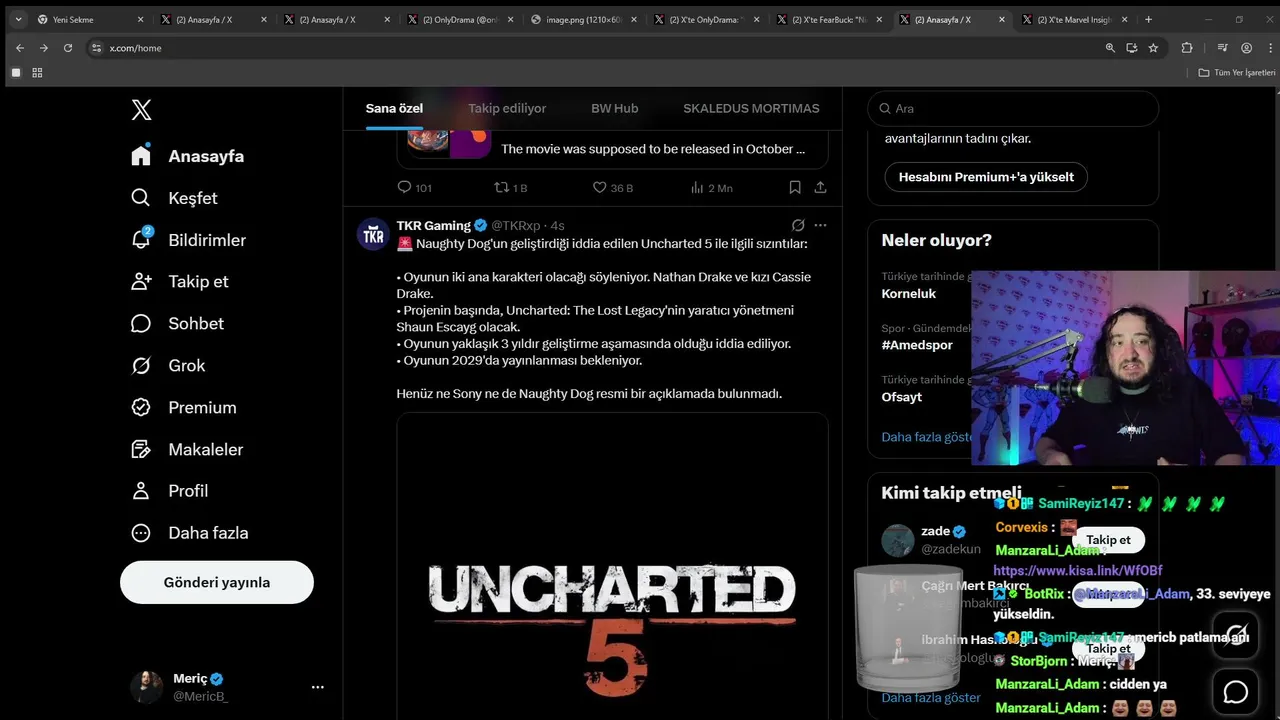Open the browser extensions puzzle icon
Image resolution: width=1280 pixels, height=720 pixels.
click(1187, 48)
